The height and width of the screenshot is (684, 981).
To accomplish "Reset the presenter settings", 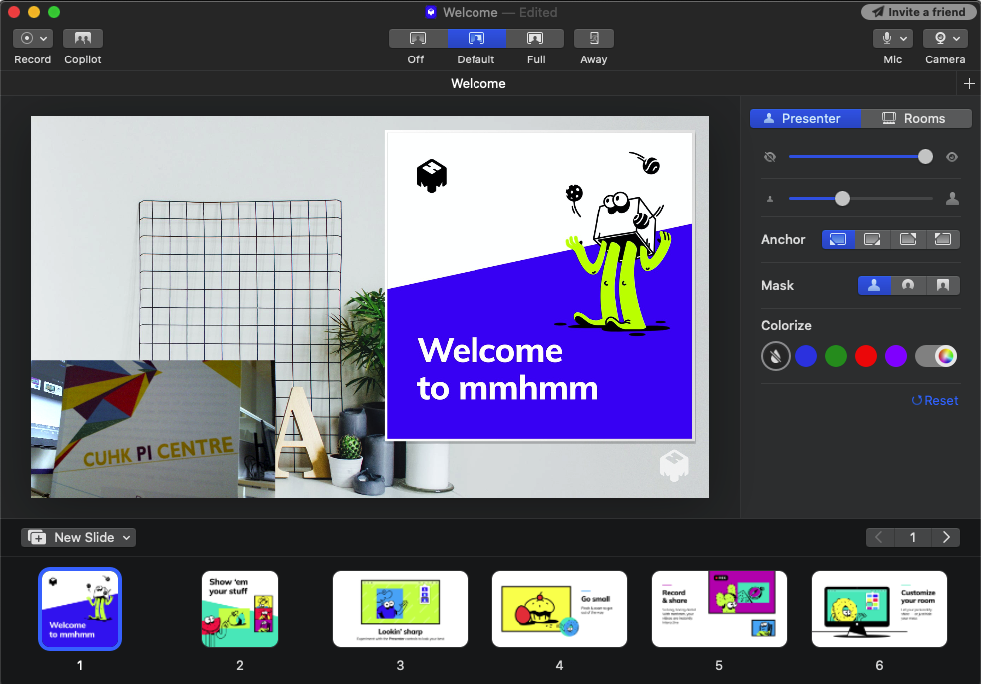I will (x=935, y=401).
